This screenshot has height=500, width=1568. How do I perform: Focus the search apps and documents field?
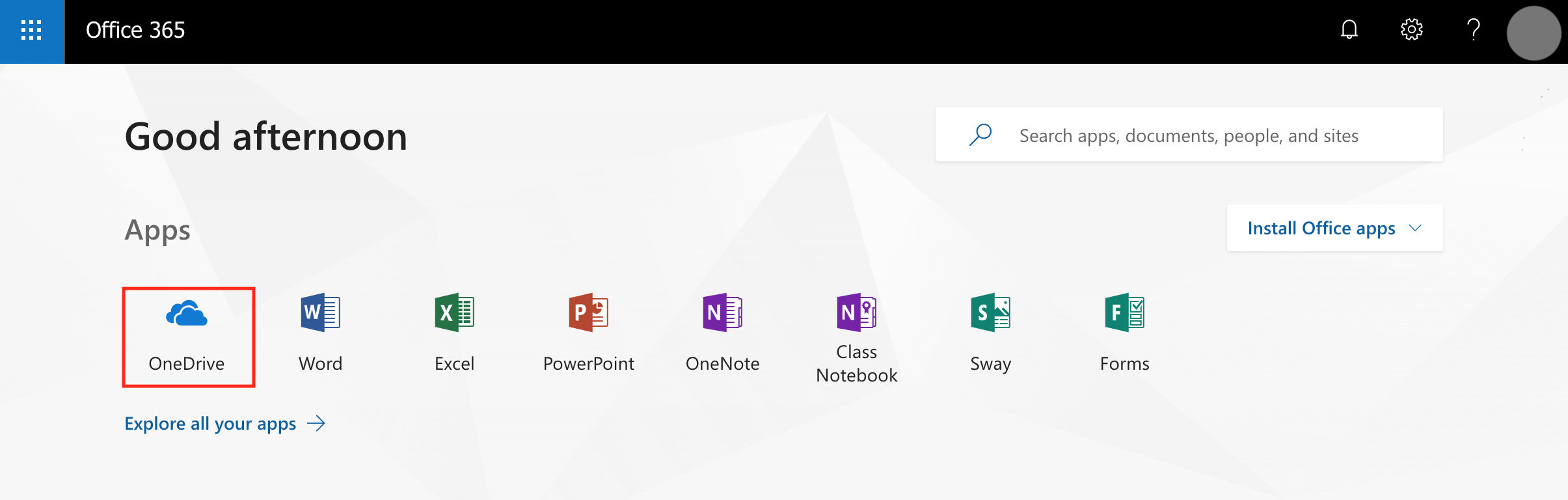pyautogui.click(x=1189, y=135)
